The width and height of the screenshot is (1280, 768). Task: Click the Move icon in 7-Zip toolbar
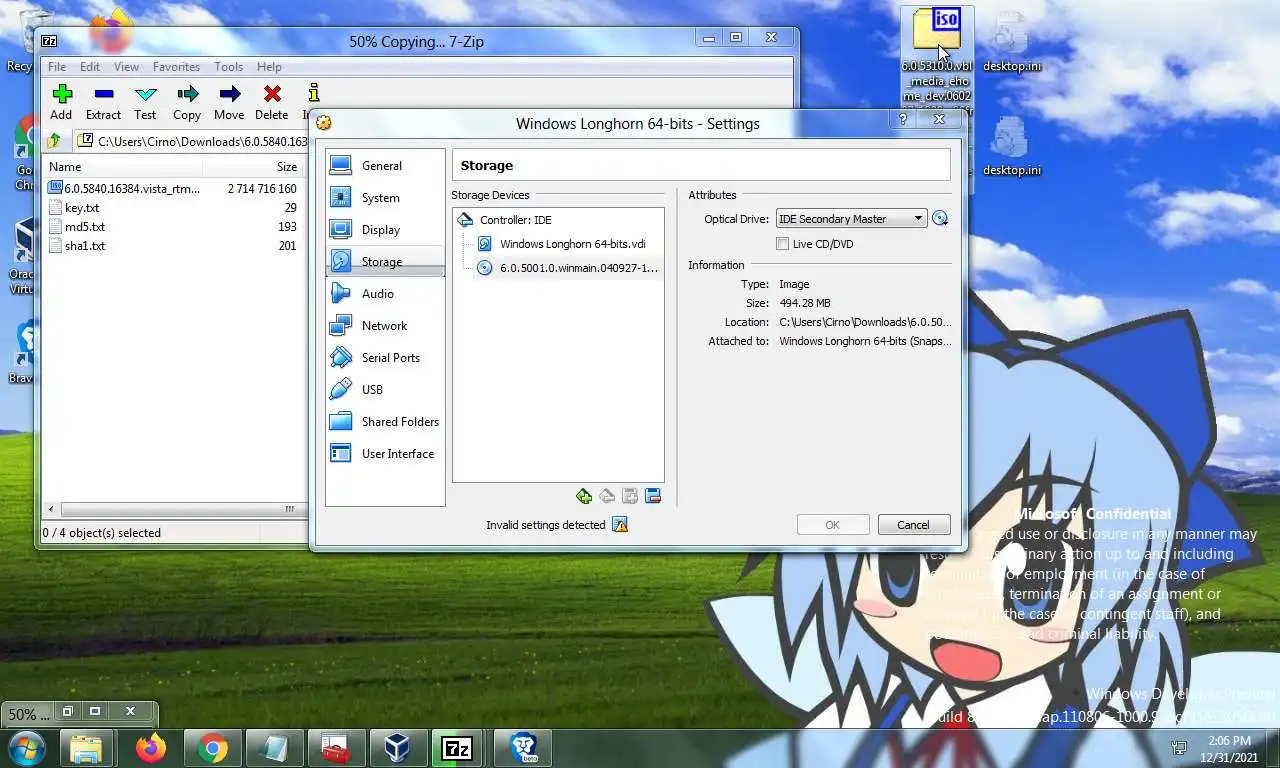point(229,94)
